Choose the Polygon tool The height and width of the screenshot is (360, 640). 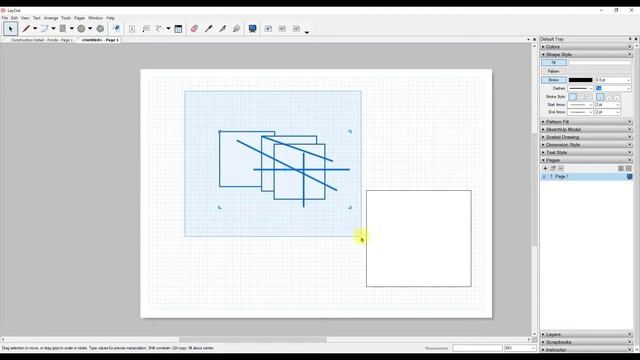100,29
